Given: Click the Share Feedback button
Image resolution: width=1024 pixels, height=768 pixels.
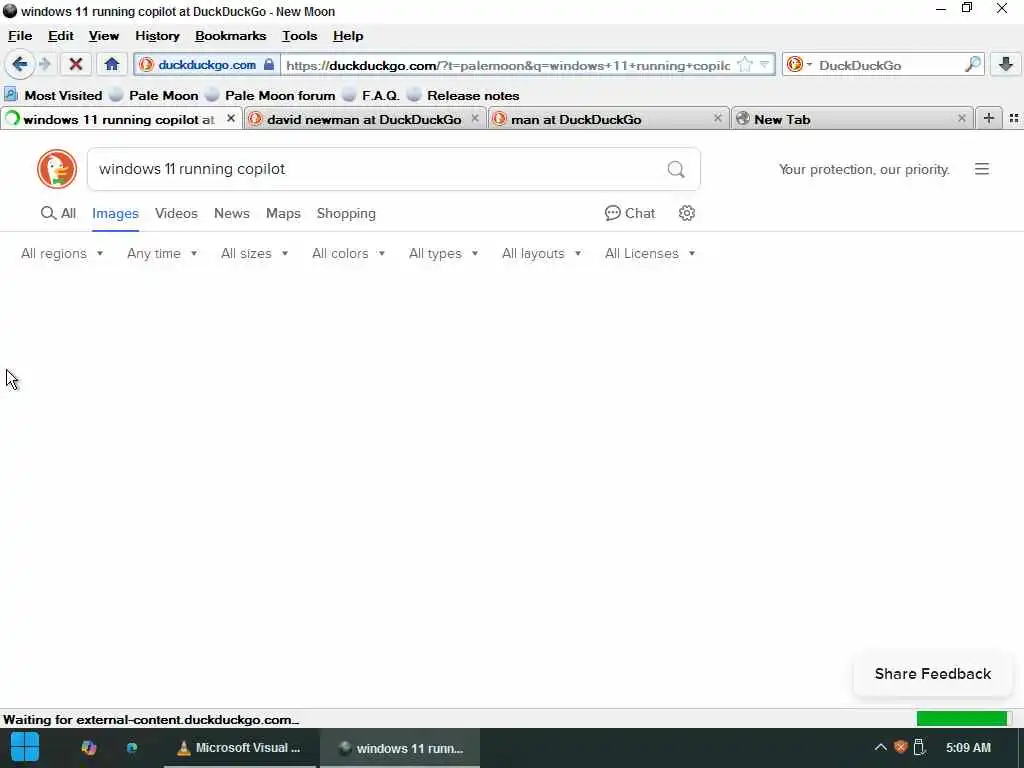Looking at the screenshot, I should pos(933,674).
